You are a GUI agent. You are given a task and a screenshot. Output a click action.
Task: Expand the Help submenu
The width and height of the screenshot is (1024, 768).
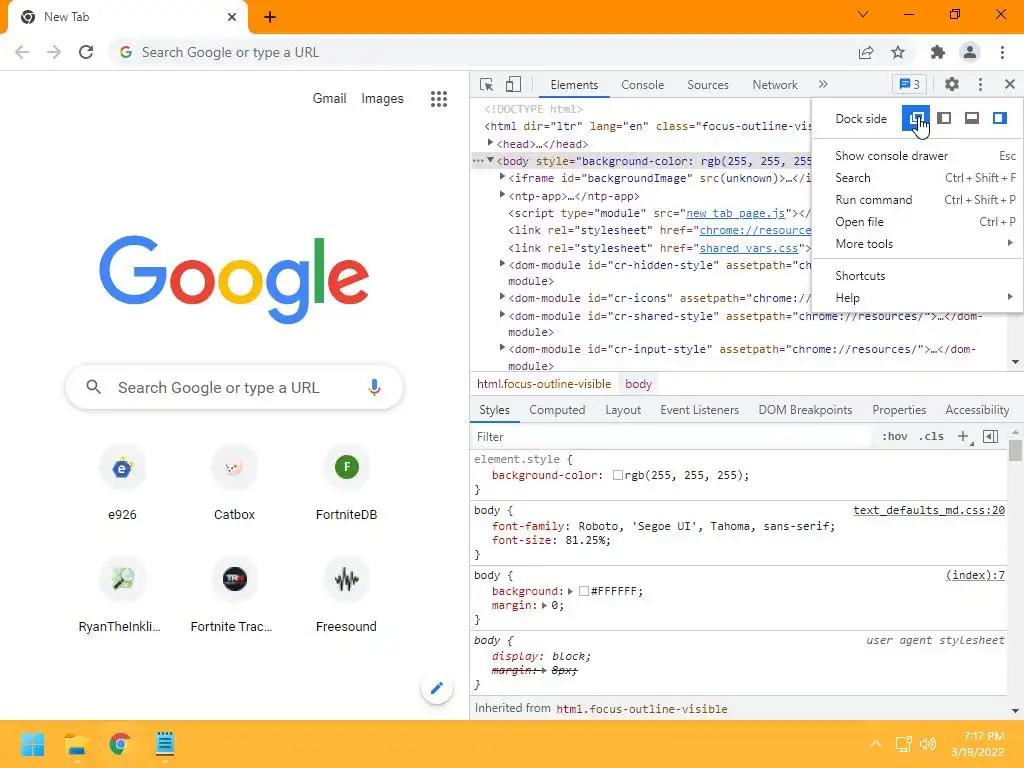pos(918,298)
